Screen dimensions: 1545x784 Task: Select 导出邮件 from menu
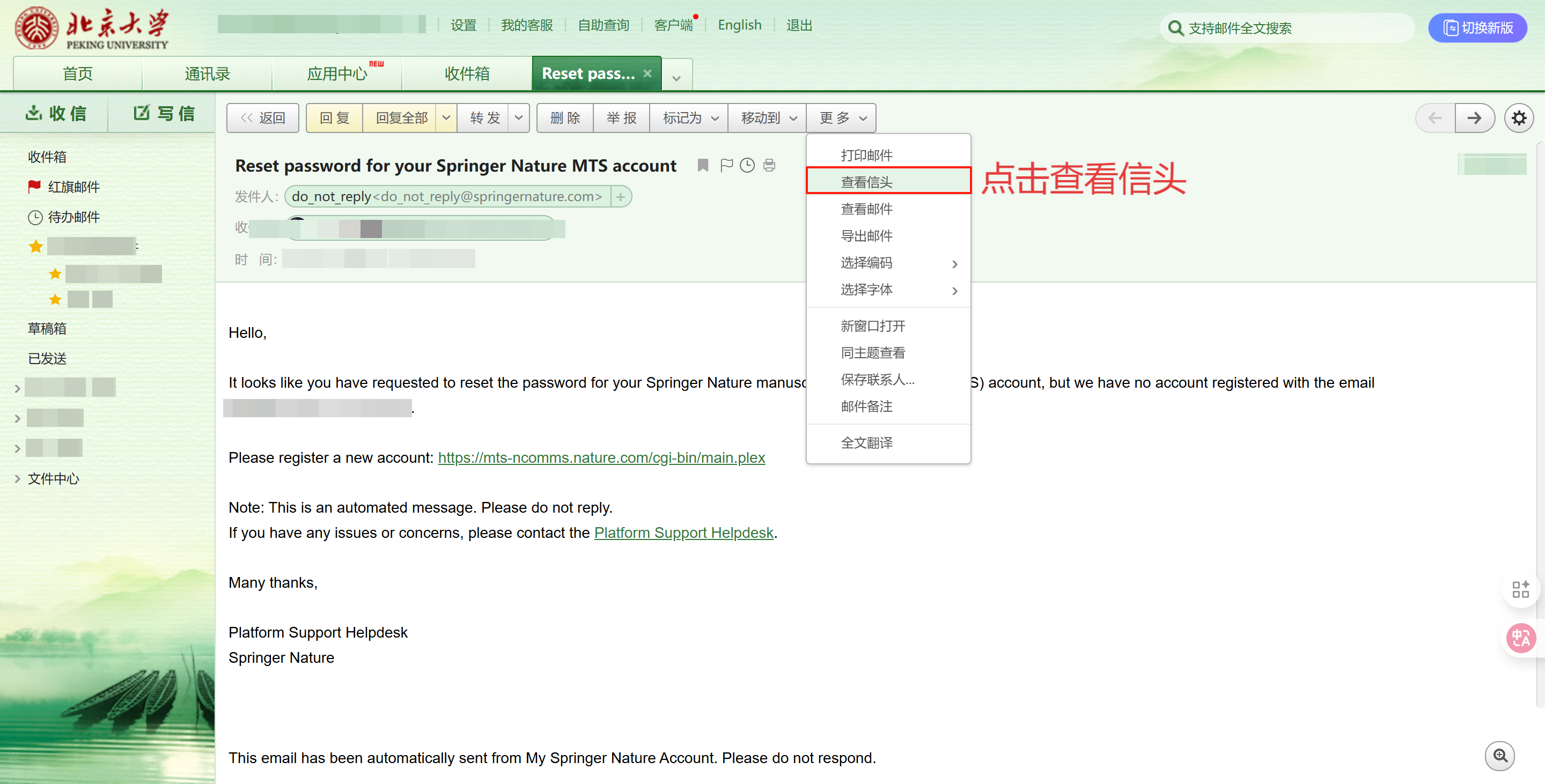pyautogui.click(x=888, y=235)
